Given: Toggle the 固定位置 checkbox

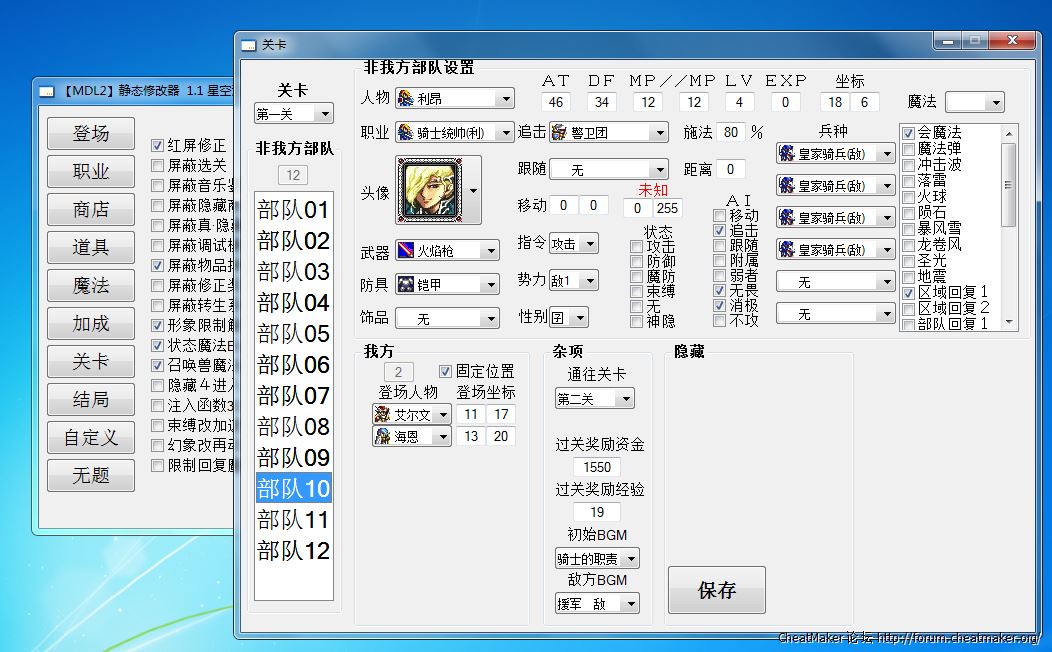Looking at the screenshot, I should pyautogui.click(x=446, y=371).
